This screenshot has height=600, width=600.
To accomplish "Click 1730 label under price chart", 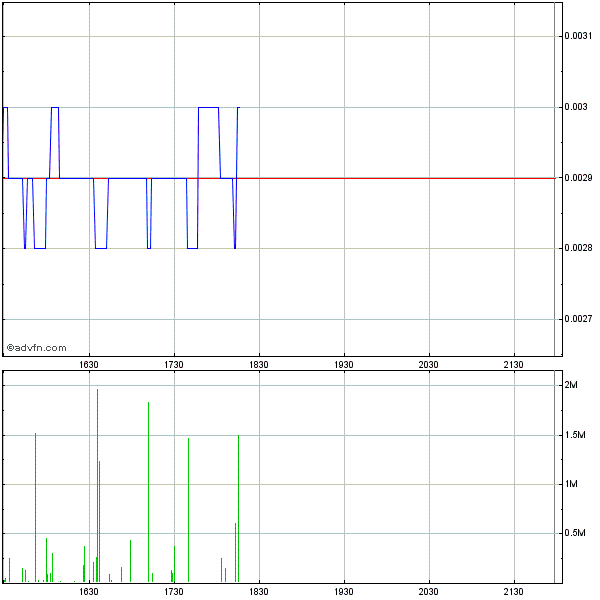I will 174,365.
